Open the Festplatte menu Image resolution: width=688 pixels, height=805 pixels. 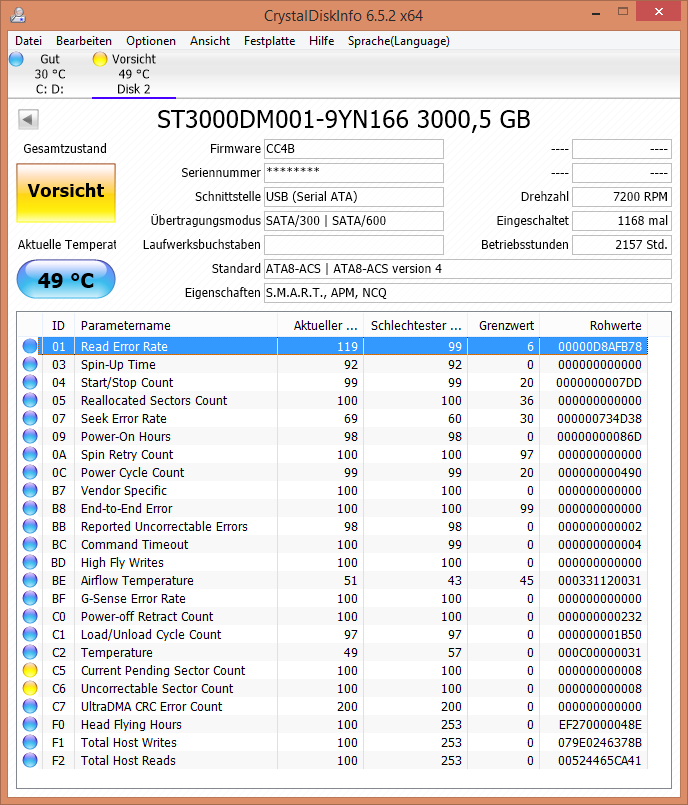pos(270,41)
